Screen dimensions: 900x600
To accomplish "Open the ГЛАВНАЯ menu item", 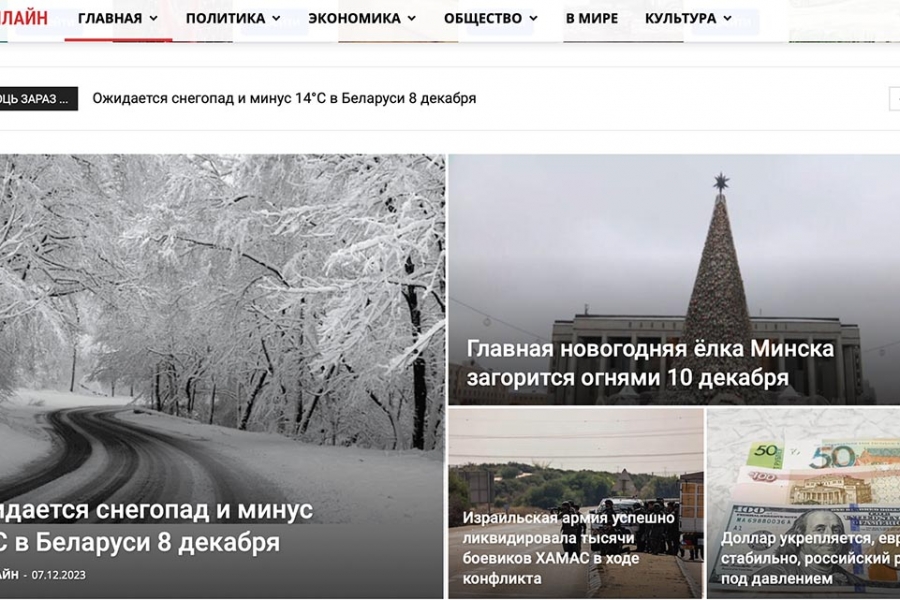I will pos(110,18).
